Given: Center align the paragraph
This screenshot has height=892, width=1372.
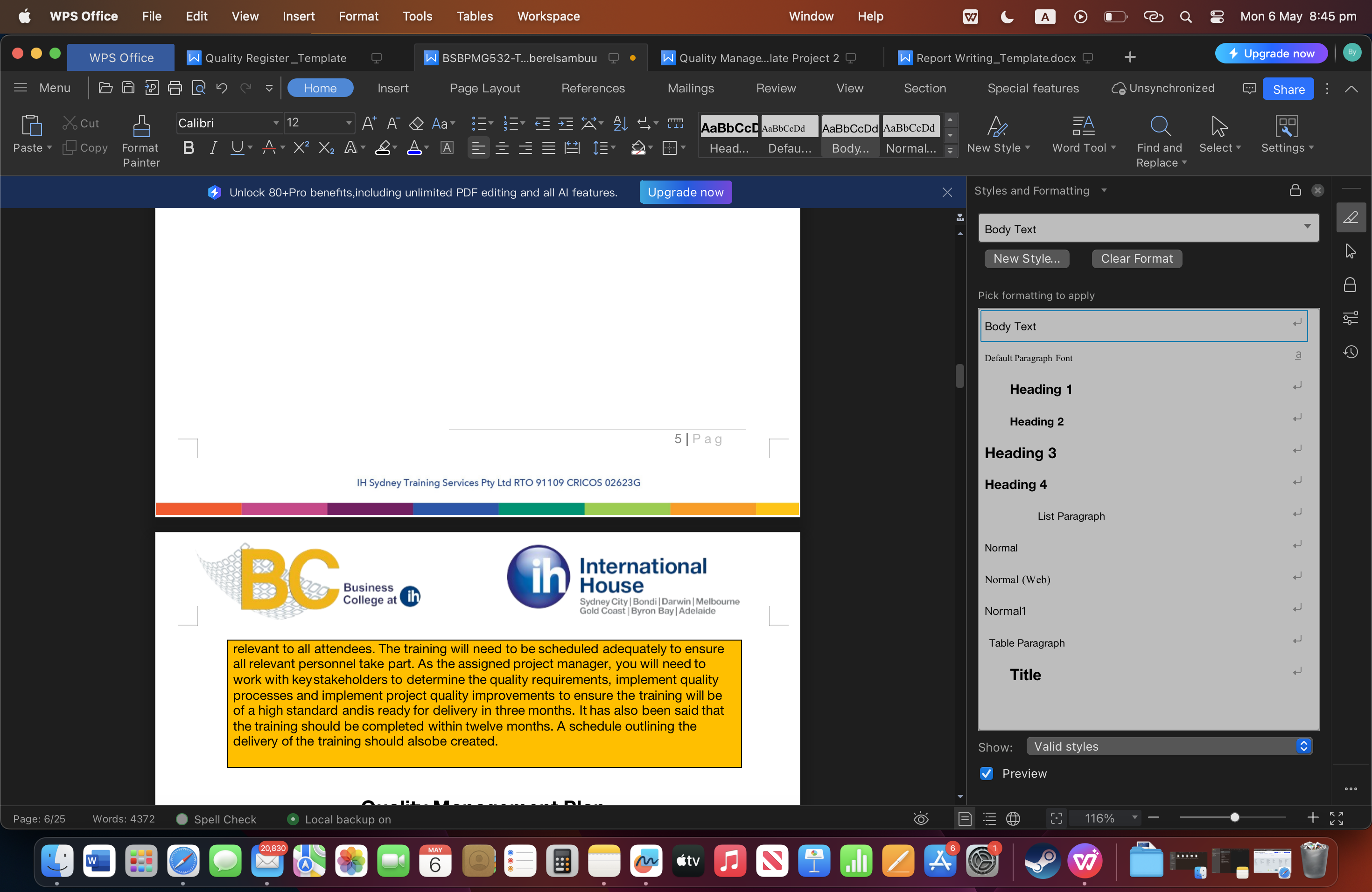Looking at the screenshot, I should click(502, 148).
